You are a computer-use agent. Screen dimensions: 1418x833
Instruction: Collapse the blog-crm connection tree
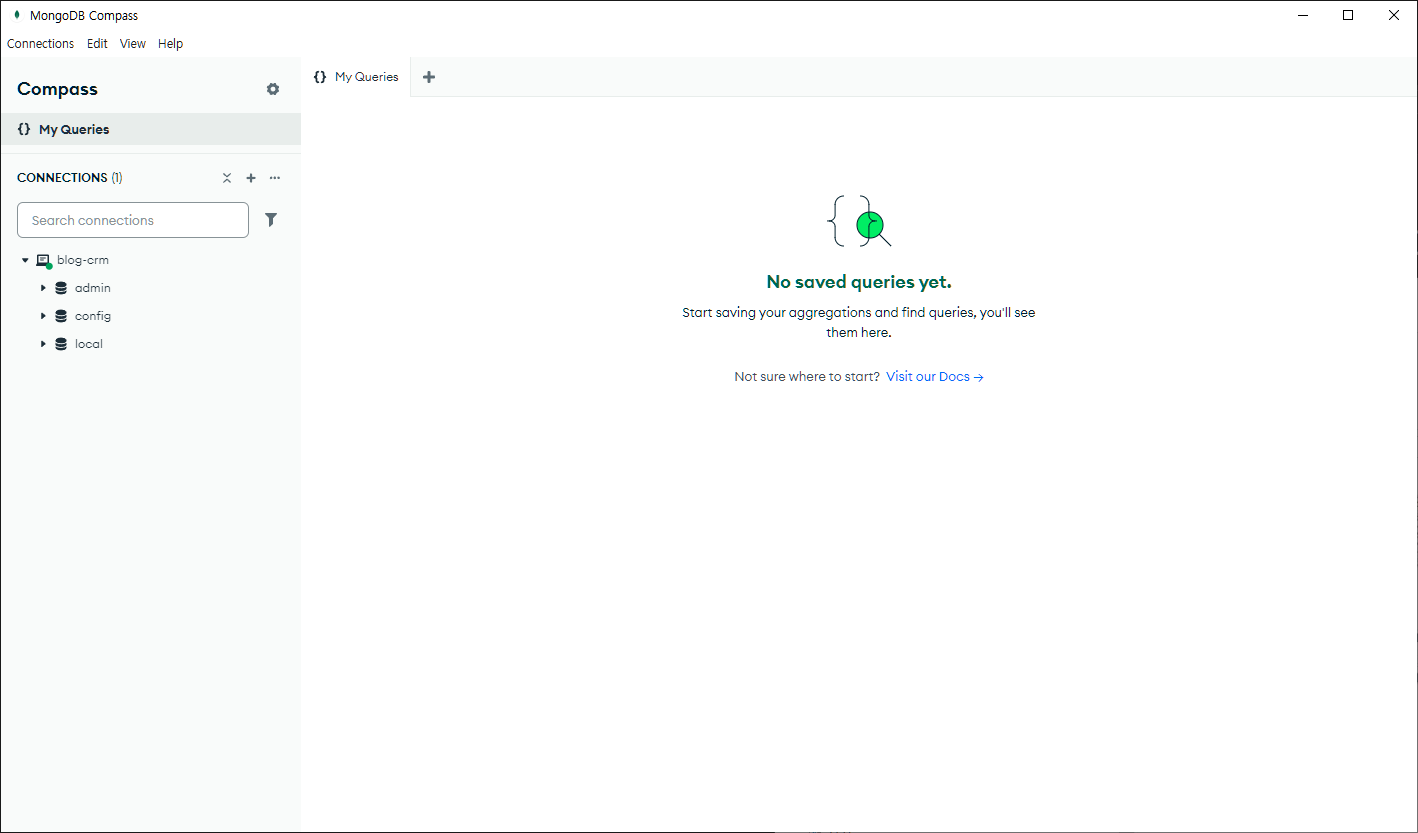pyautogui.click(x=25, y=260)
